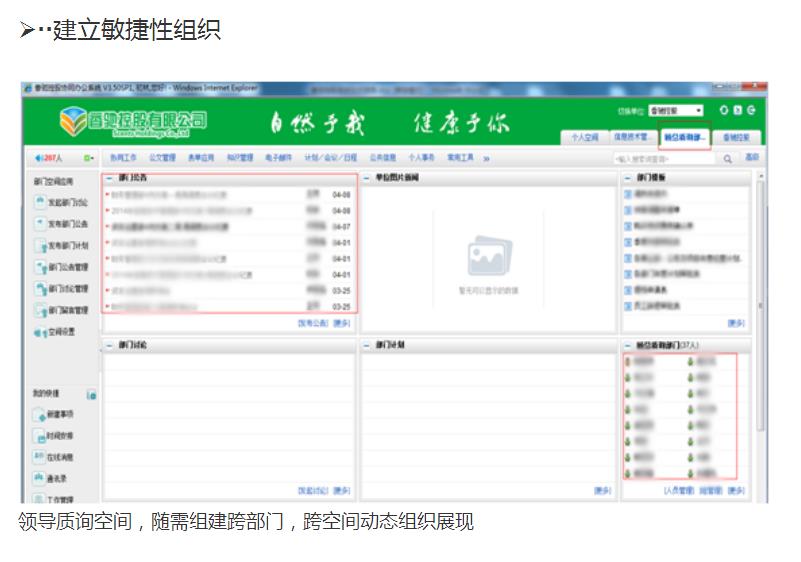The width and height of the screenshot is (801, 562).
Task: Collapse the 部门计划 panel
Action: [x=367, y=345]
